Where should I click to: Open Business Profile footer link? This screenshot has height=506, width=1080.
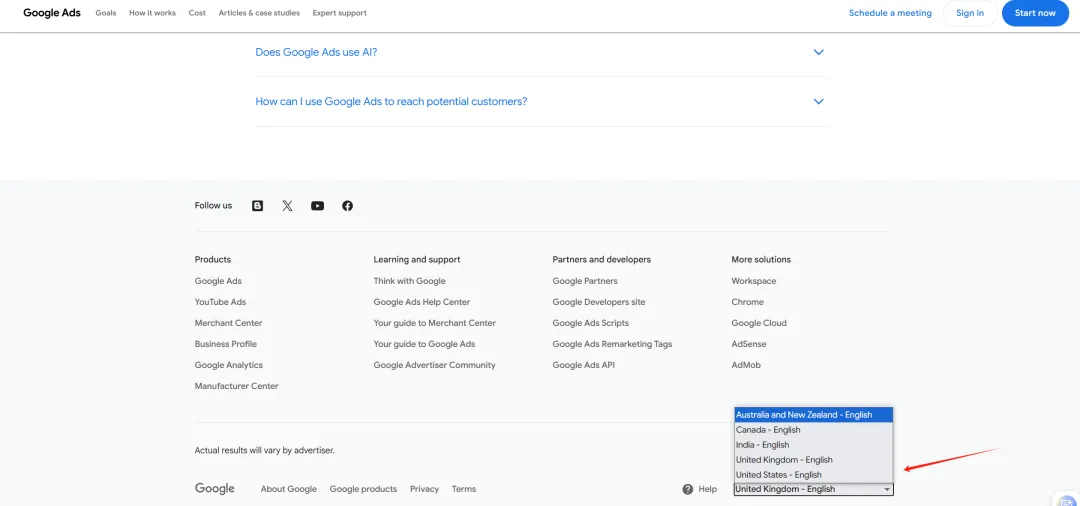pos(226,344)
